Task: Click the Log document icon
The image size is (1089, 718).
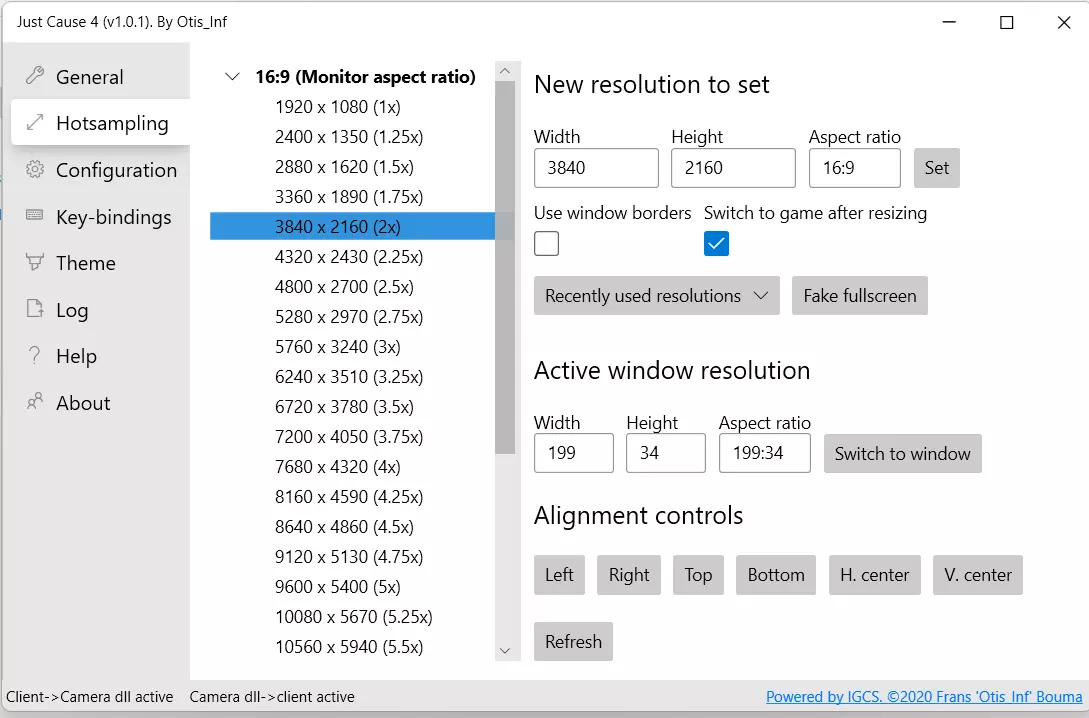Action: click(x=35, y=308)
